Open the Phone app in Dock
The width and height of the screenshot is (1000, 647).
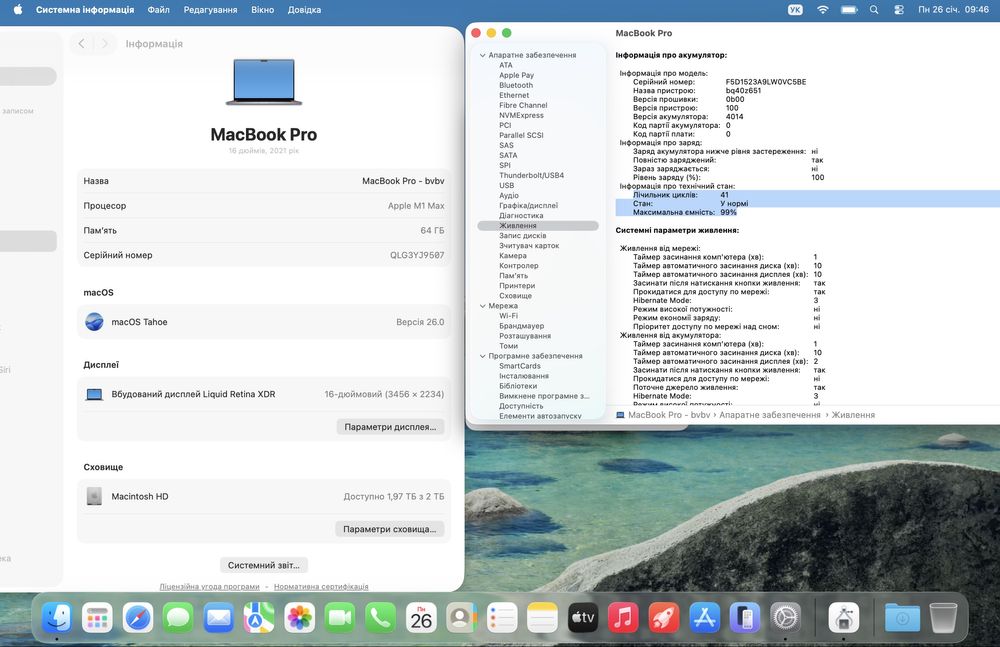point(381,618)
